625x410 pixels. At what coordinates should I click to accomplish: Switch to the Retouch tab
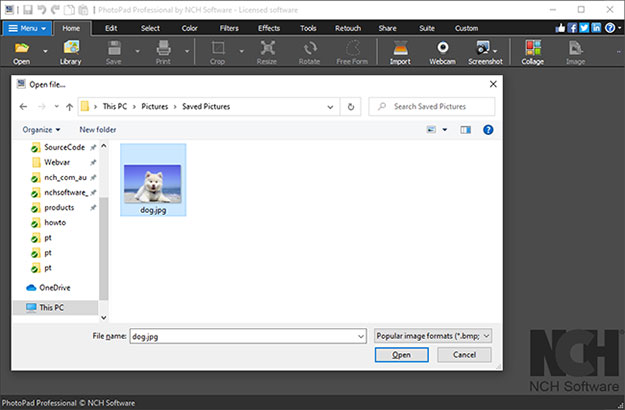348,28
